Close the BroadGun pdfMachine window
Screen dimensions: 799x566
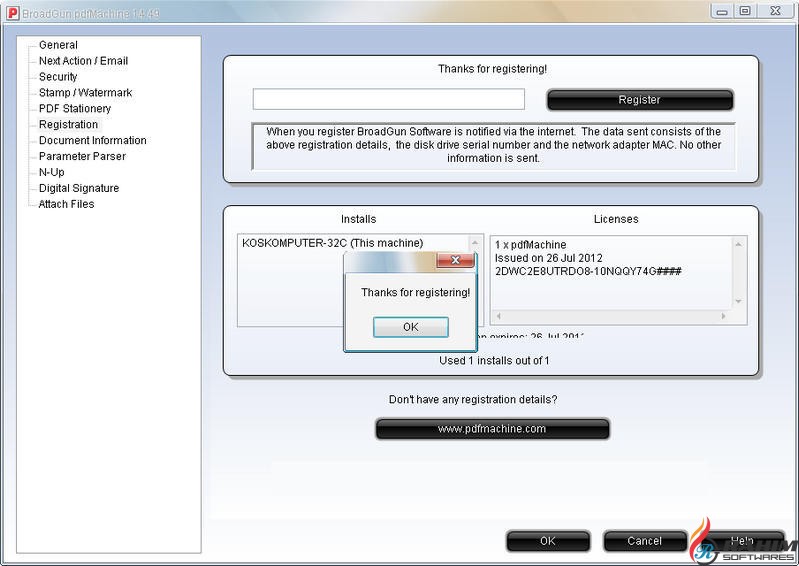(776, 11)
